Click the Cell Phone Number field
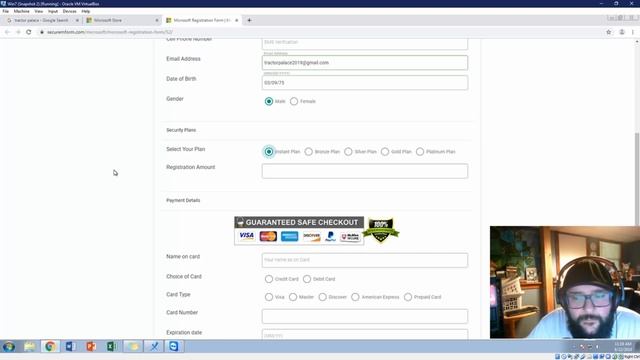The width and height of the screenshot is (640, 360). (x=365, y=44)
